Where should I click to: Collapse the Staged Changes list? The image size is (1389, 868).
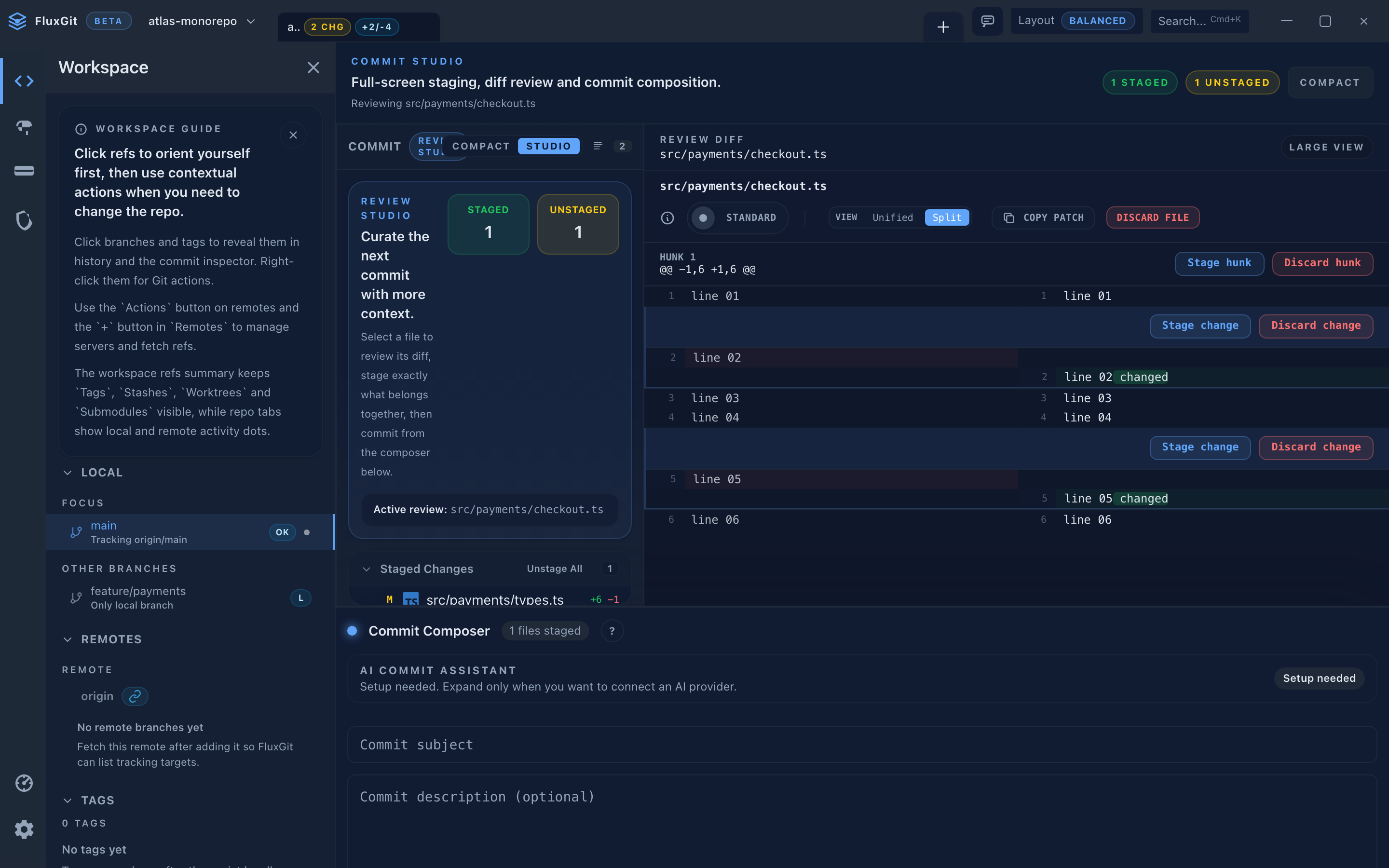coord(367,569)
